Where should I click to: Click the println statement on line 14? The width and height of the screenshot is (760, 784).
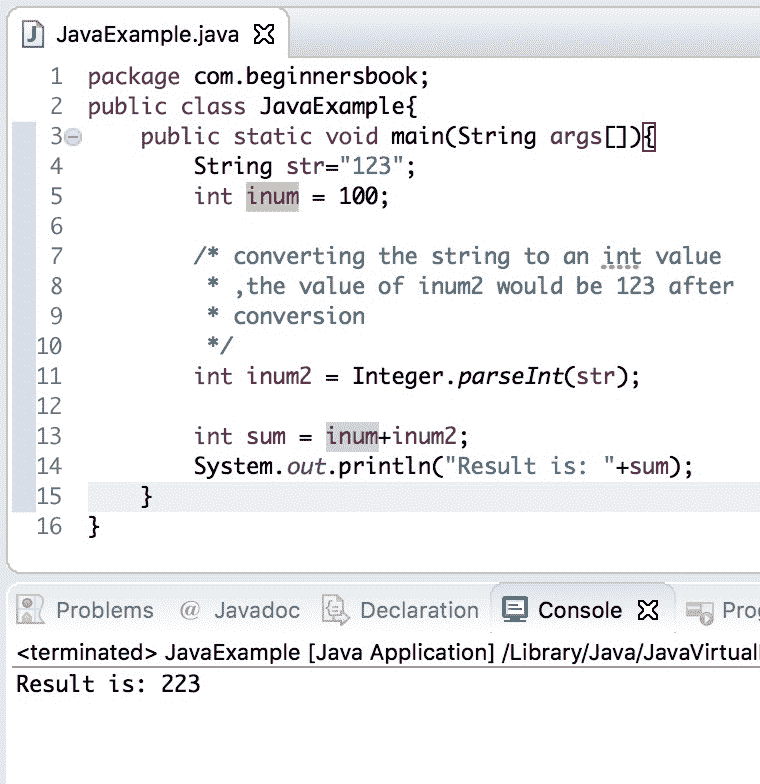click(x=443, y=466)
